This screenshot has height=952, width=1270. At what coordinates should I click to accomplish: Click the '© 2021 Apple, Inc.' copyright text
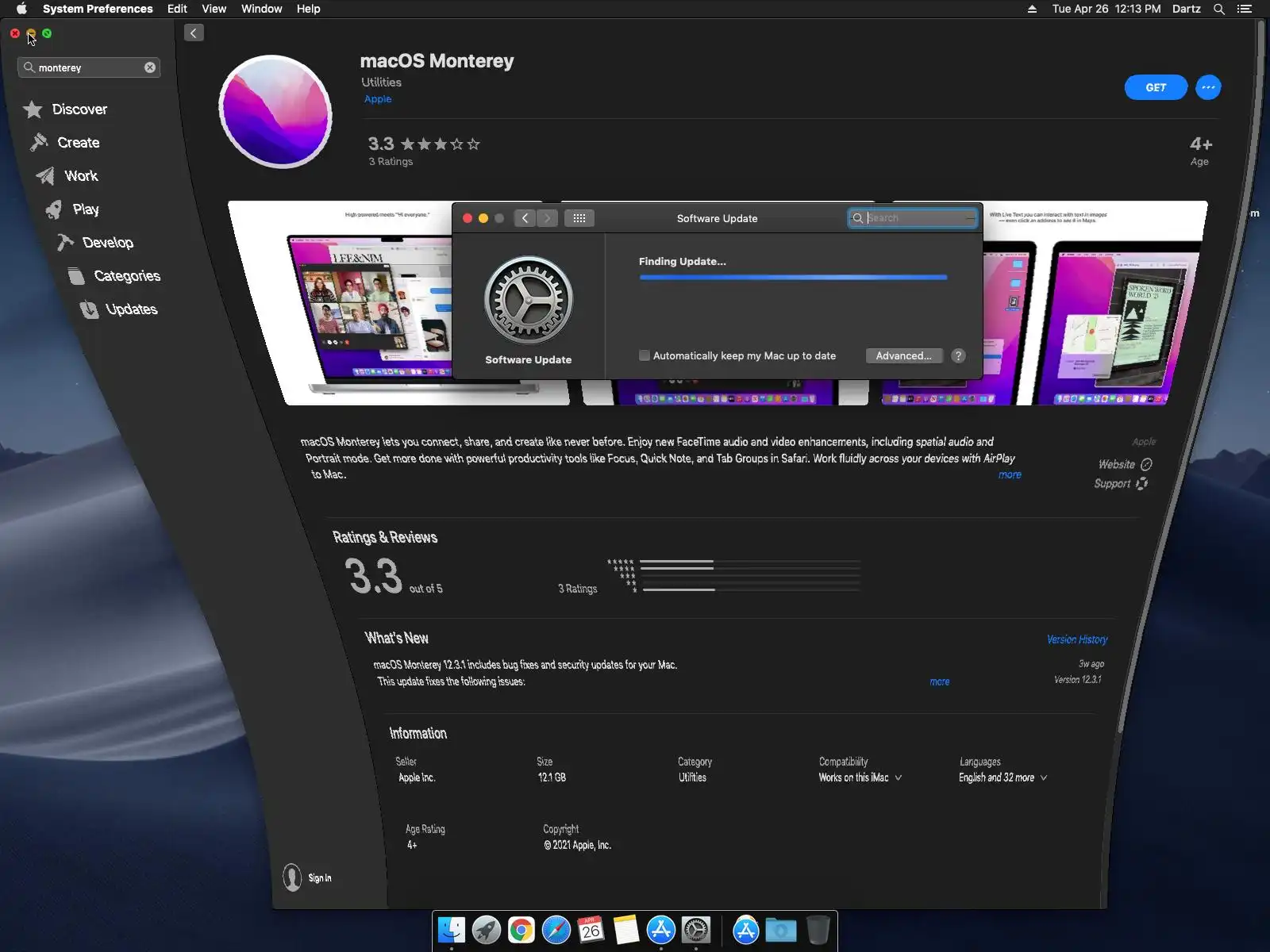[577, 845]
